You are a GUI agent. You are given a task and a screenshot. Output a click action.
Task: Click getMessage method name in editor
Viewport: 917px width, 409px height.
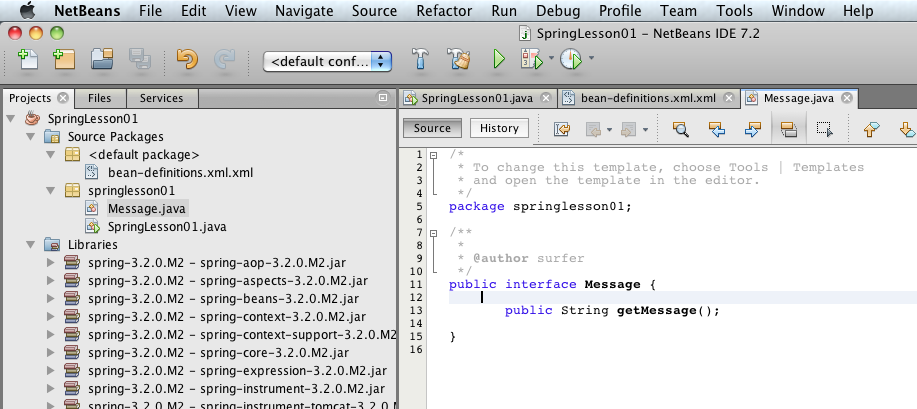657,310
